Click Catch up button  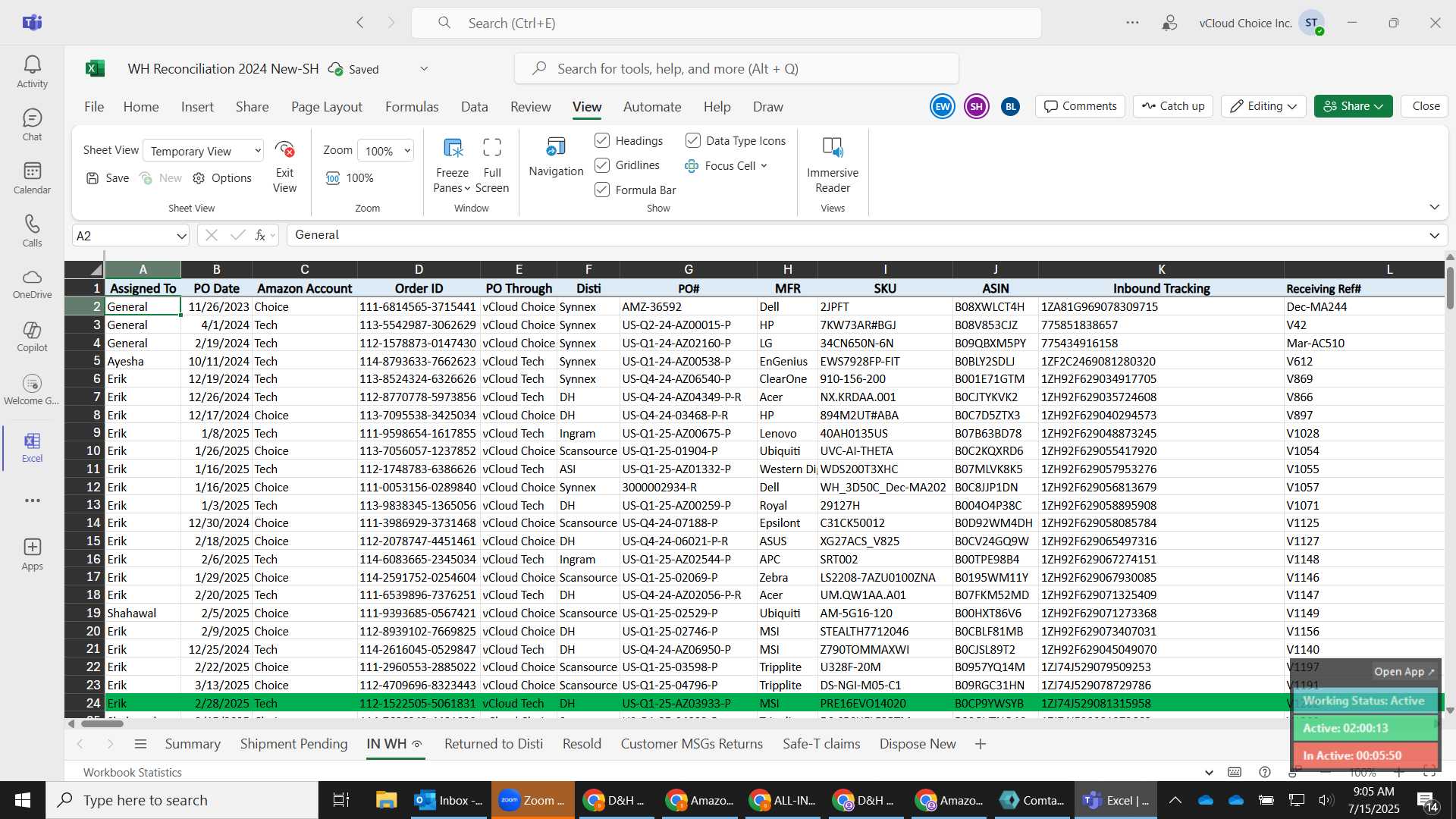point(1173,106)
